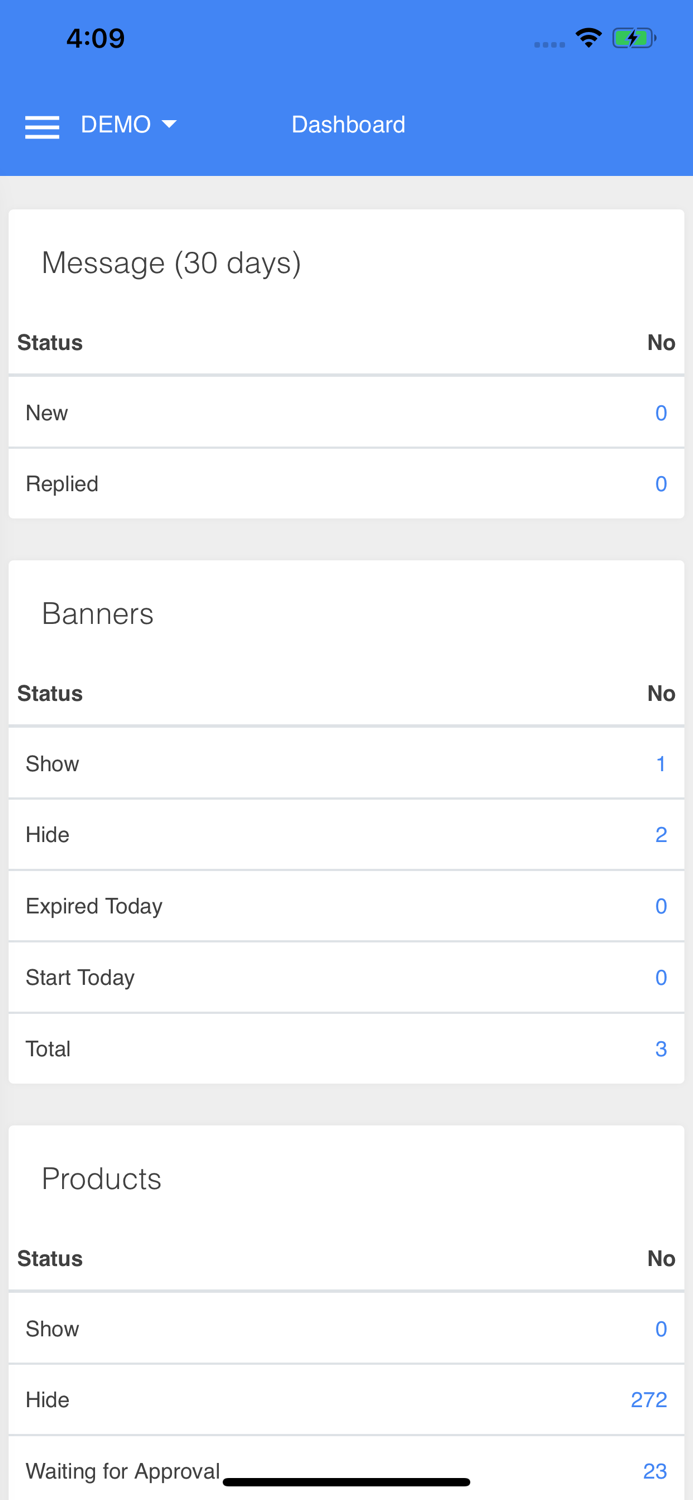Tap the battery charging indicator
This screenshot has width=693, height=1500.
(634, 36)
